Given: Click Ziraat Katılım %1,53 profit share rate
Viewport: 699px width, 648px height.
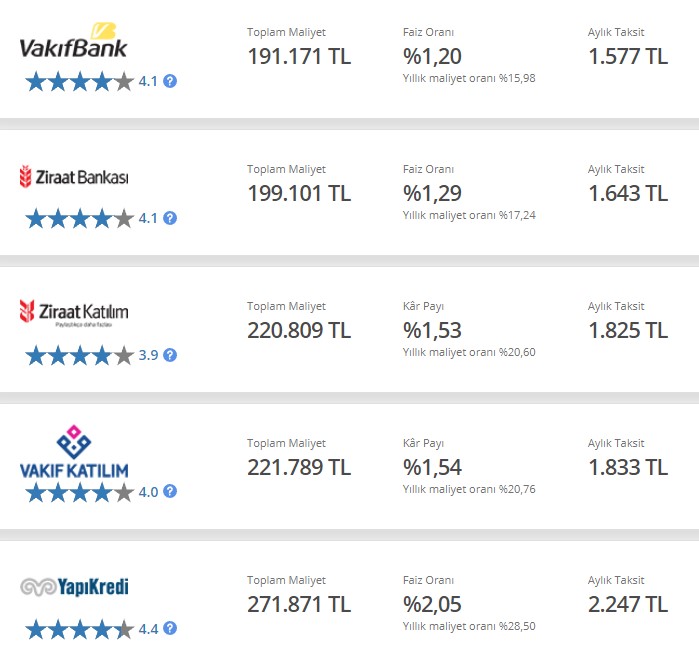Looking at the screenshot, I should pyautogui.click(x=432, y=331).
